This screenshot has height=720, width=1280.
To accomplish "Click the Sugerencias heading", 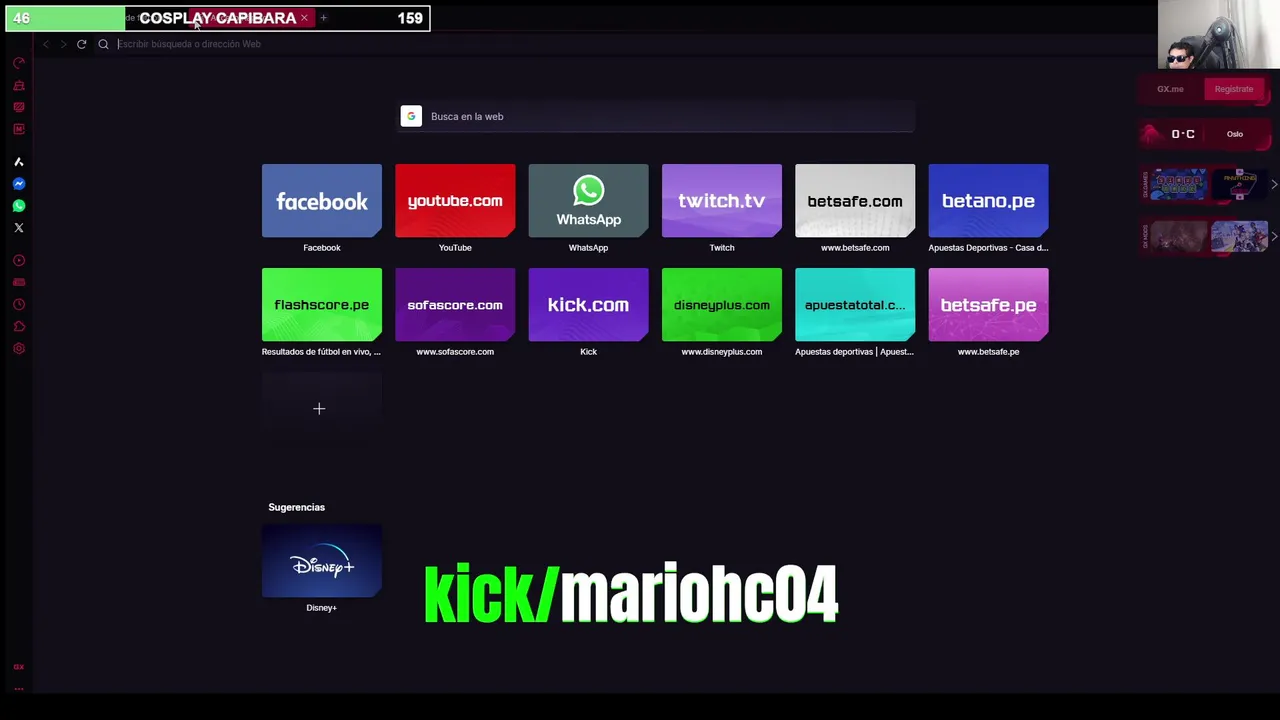I will 297,507.
